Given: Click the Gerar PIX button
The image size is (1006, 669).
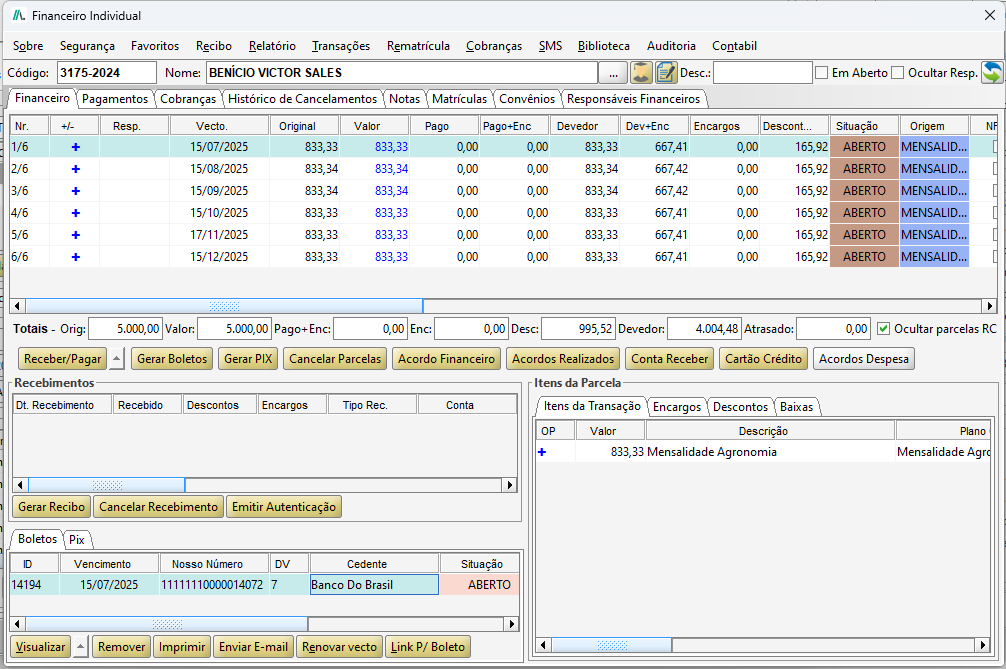Looking at the screenshot, I should pyautogui.click(x=248, y=359).
